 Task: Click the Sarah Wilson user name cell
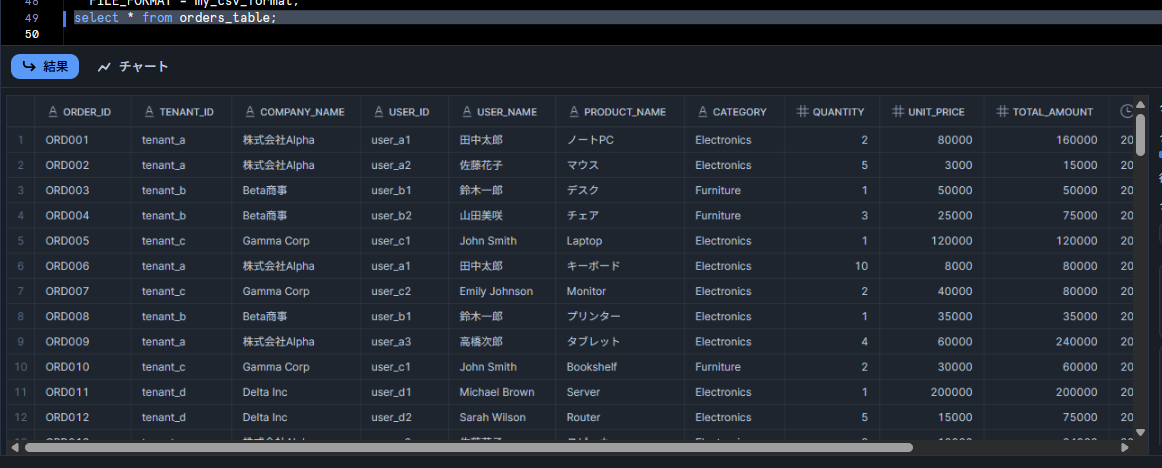pos(502,417)
